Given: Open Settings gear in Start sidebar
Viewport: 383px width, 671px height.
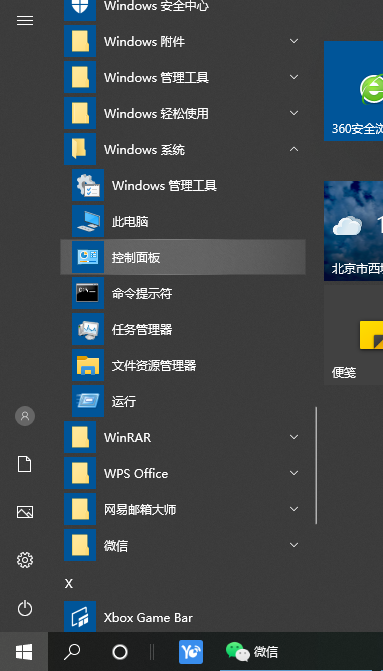Looking at the screenshot, I should tap(25, 560).
